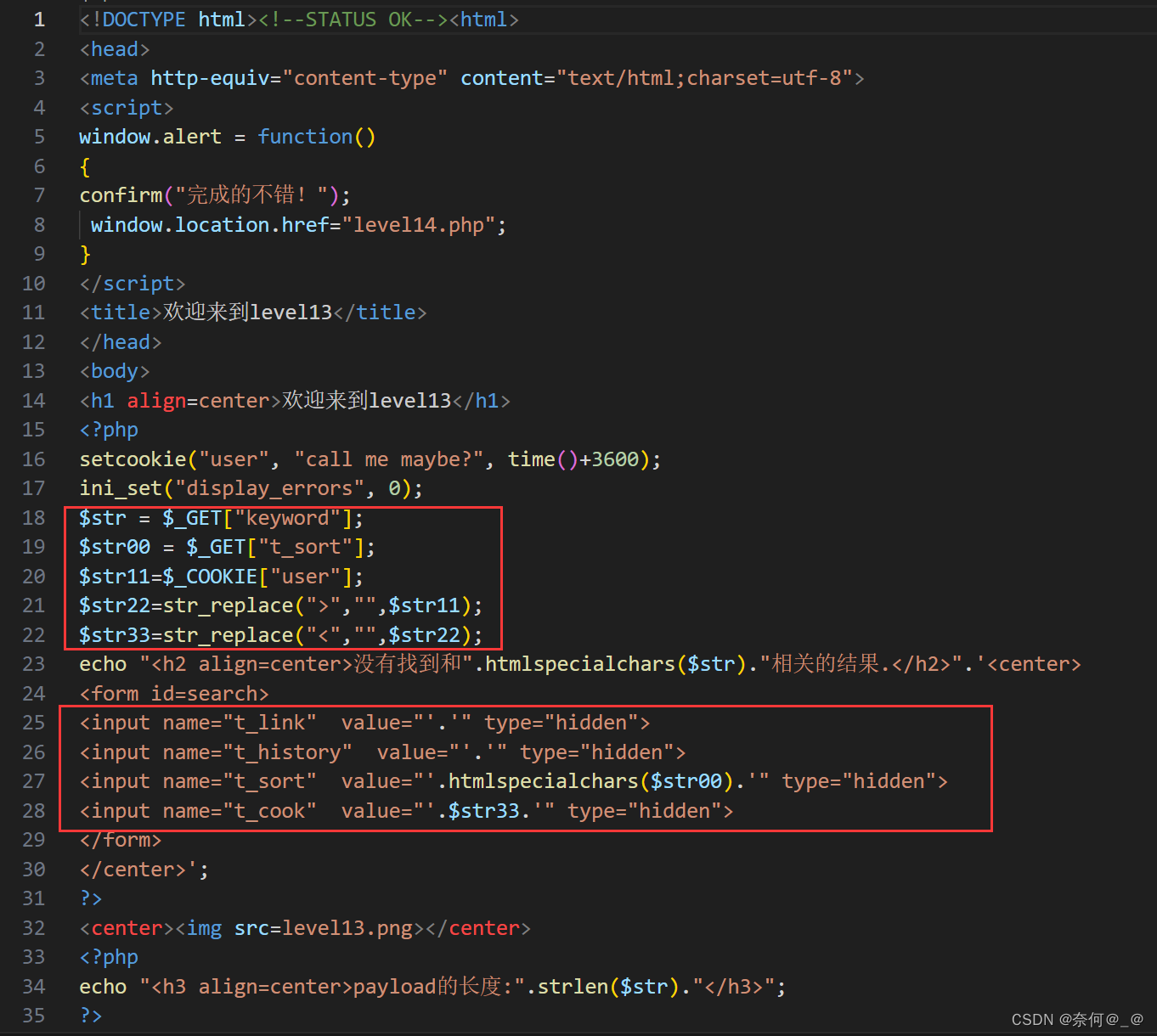Image resolution: width=1157 pixels, height=1036 pixels.
Task: Click the ini_set function name
Action: [121, 488]
